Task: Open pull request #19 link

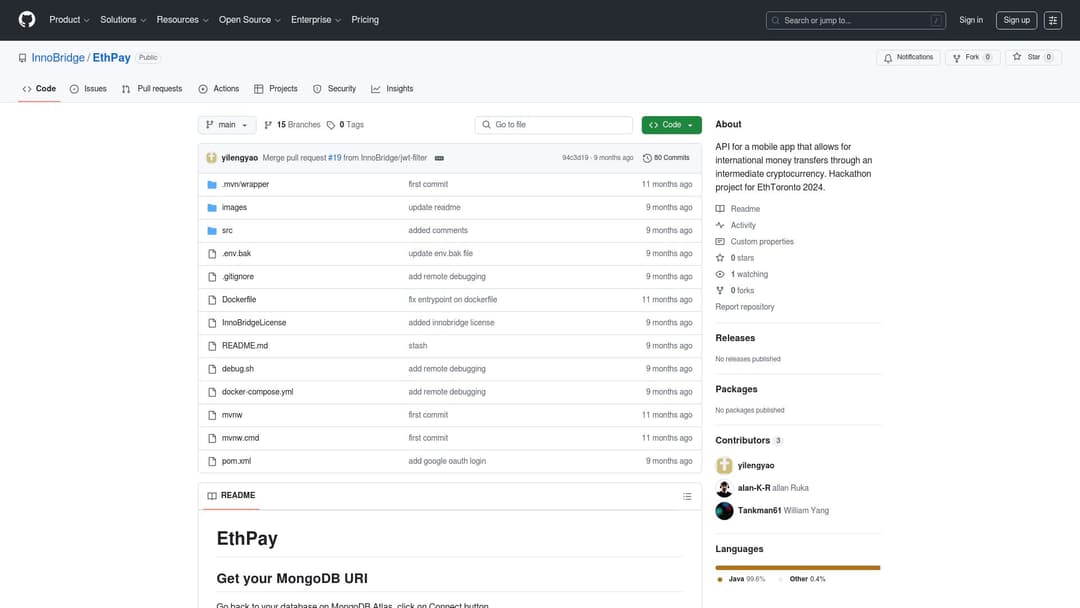Action: coord(334,158)
